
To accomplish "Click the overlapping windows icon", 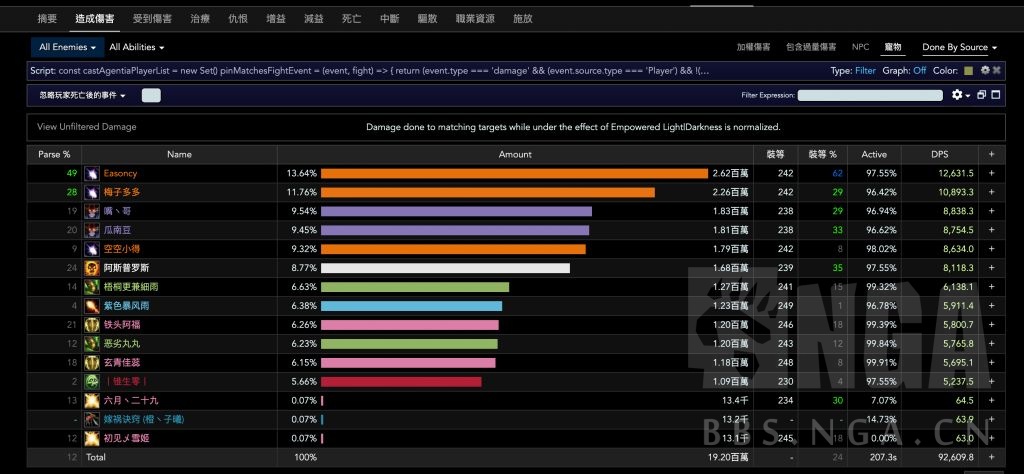I will pos(982,95).
